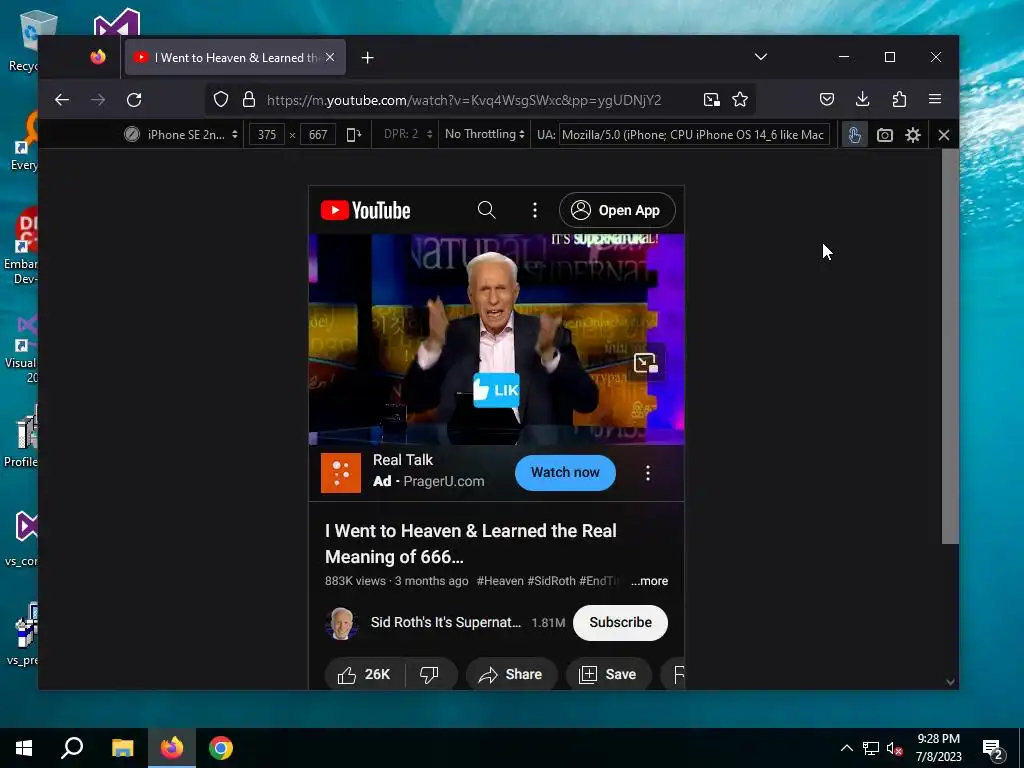Click the PragerU ad logo

(341, 473)
